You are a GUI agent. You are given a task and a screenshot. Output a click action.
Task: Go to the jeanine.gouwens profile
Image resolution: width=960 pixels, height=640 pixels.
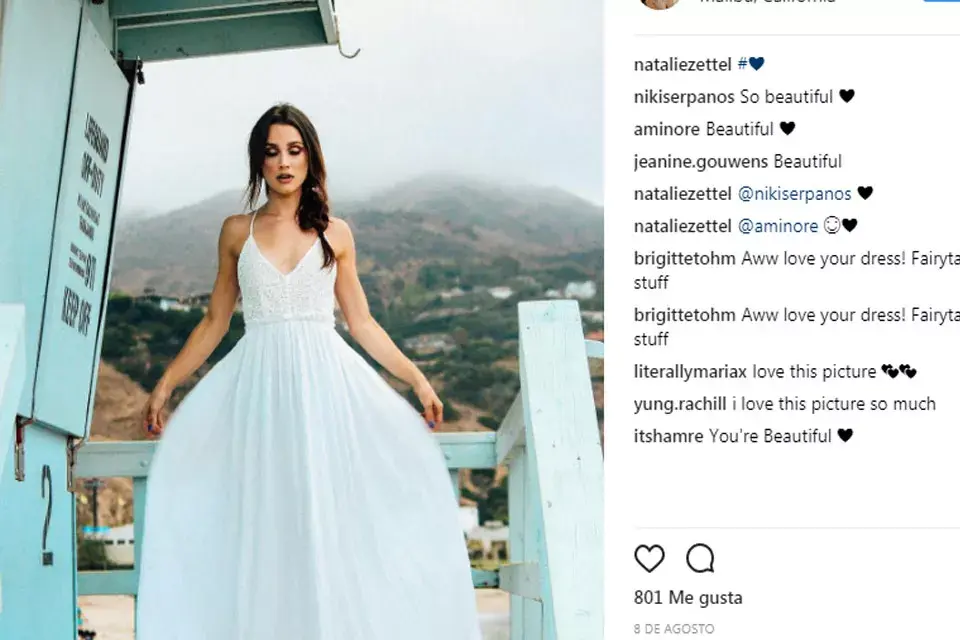700,162
